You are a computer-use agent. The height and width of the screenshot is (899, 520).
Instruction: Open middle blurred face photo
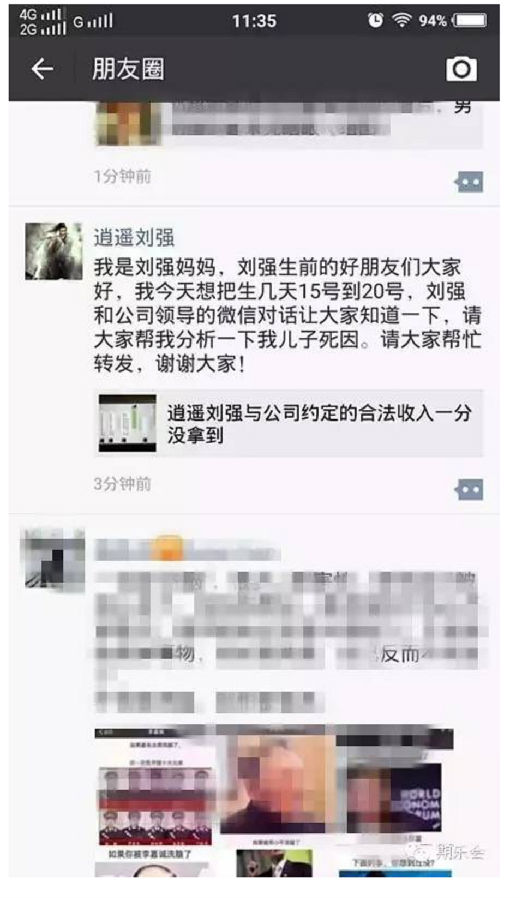point(276,784)
